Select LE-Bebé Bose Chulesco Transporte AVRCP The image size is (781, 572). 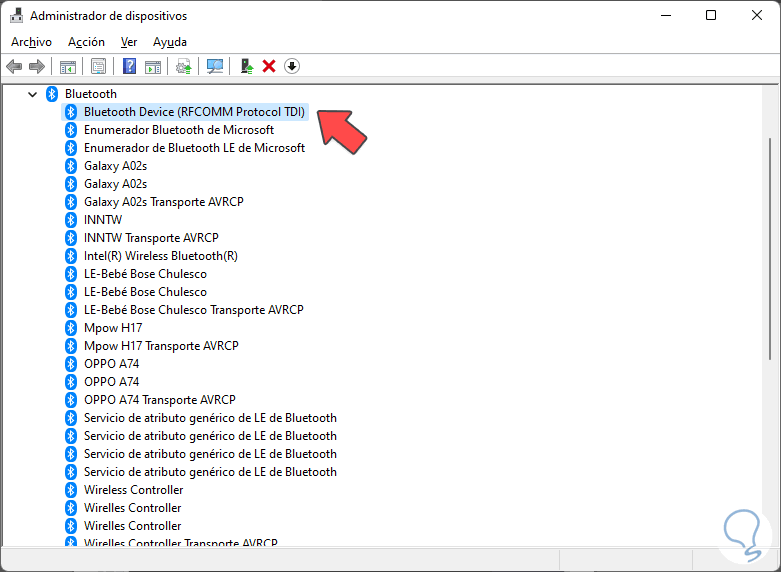[193, 310]
